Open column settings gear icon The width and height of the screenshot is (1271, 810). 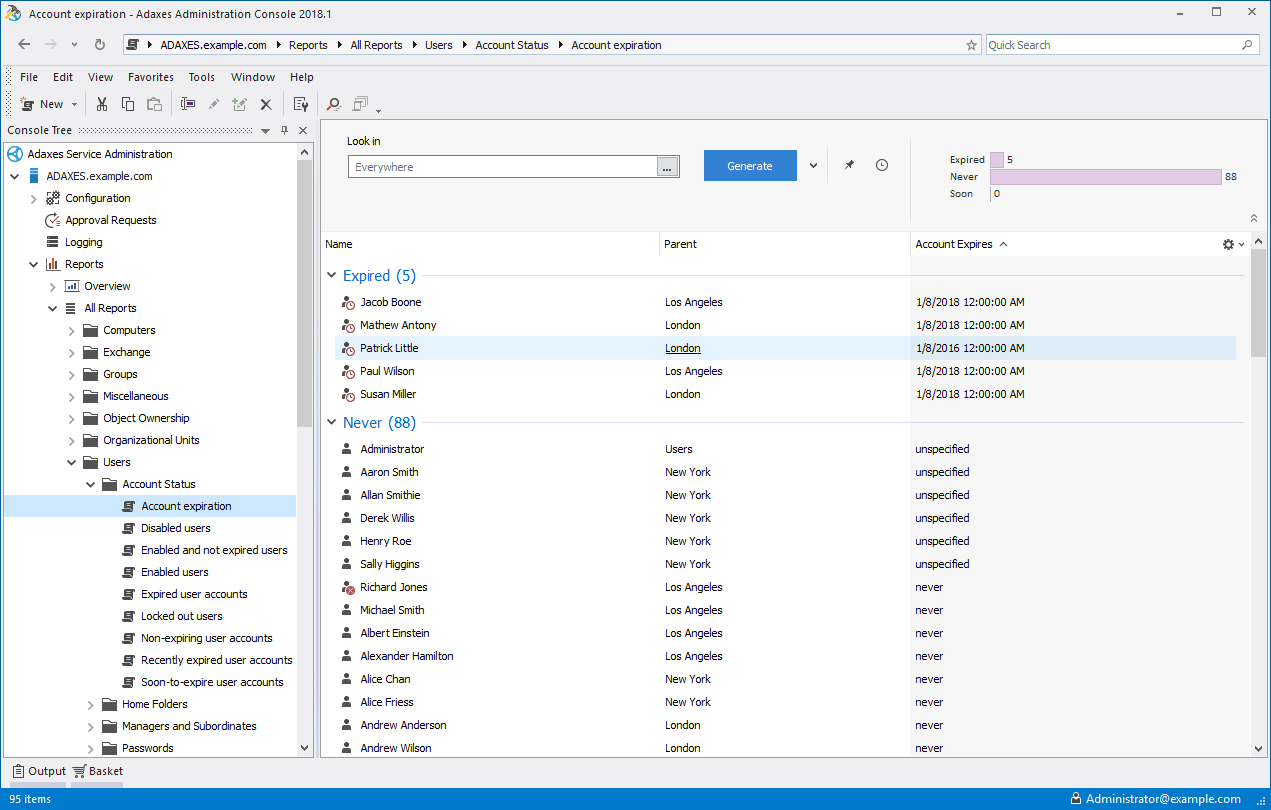1229,244
